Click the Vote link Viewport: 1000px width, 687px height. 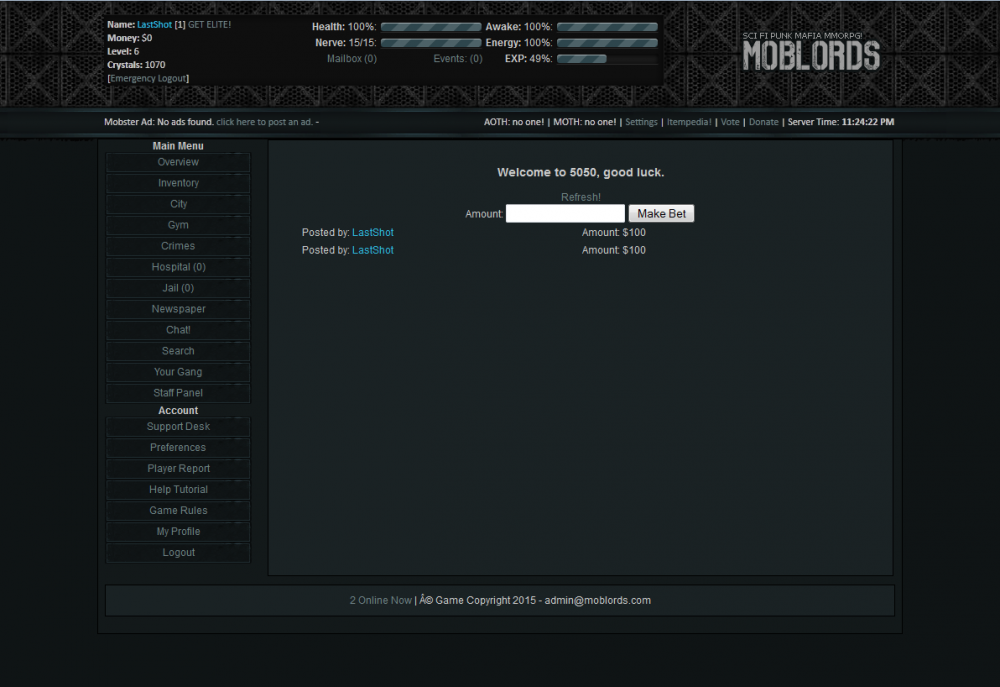[730, 121]
